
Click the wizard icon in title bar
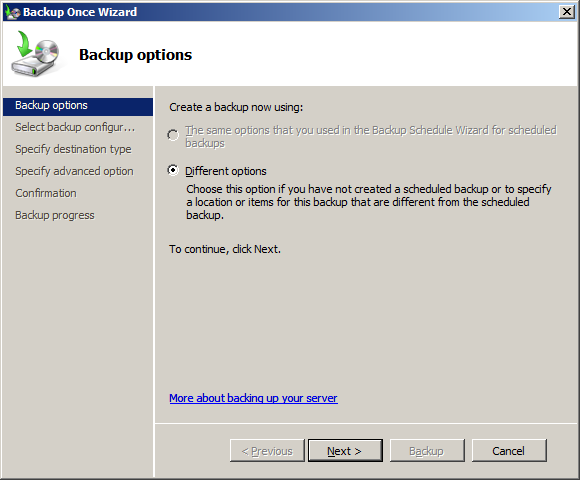(x=12, y=12)
